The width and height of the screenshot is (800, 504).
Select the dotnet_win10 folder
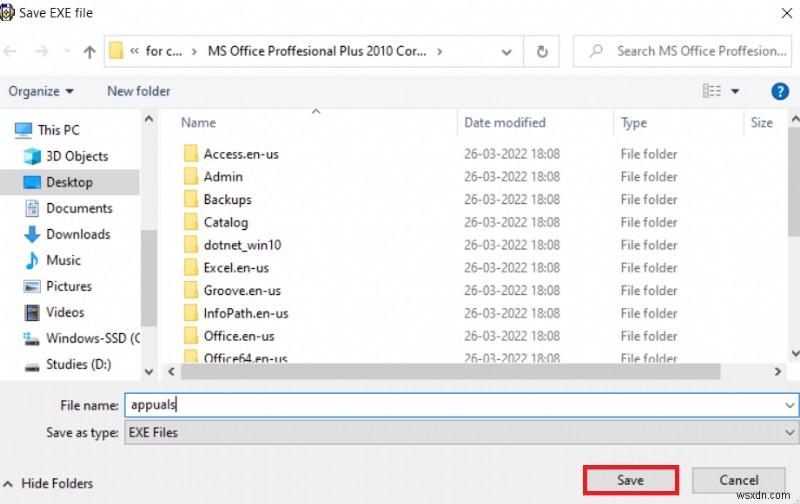(242, 245)
